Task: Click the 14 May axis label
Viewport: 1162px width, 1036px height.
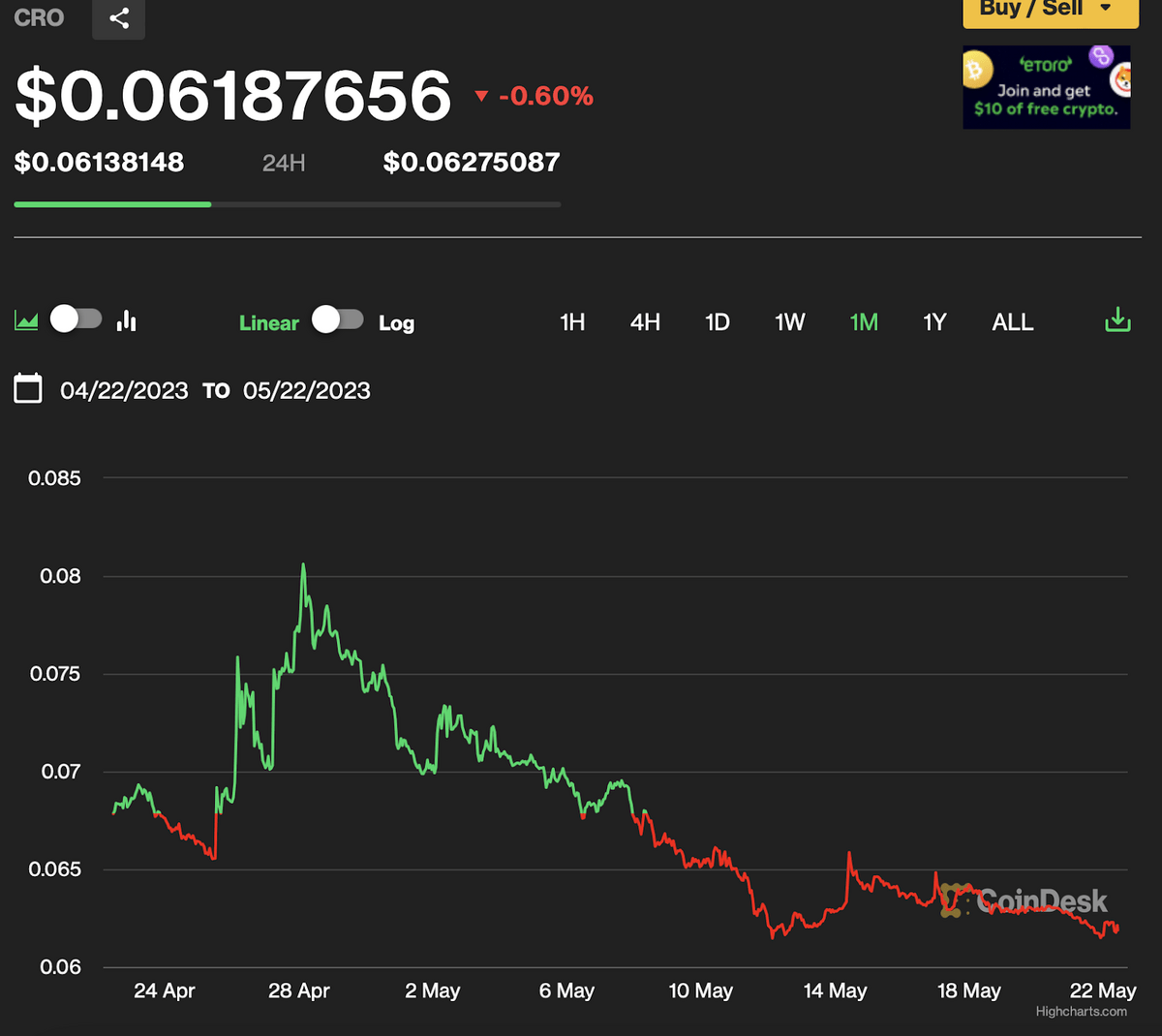Action: tap(835, 990)
